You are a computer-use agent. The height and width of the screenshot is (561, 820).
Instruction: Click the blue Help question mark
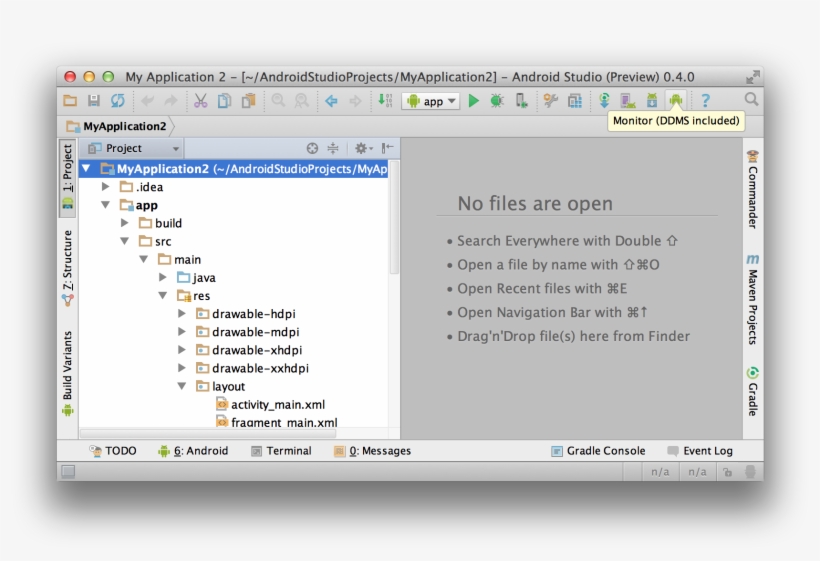[705, 100]
